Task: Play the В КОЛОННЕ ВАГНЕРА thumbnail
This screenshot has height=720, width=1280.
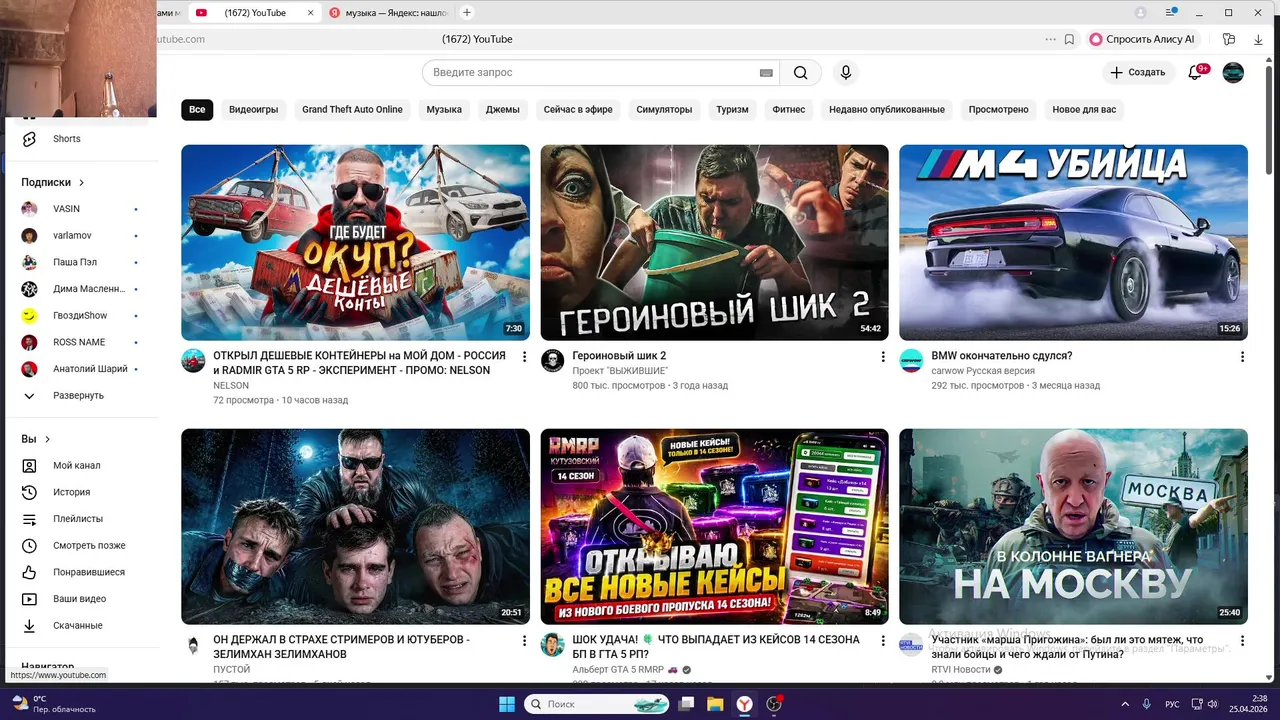Action: click(x=1073, y=527)
